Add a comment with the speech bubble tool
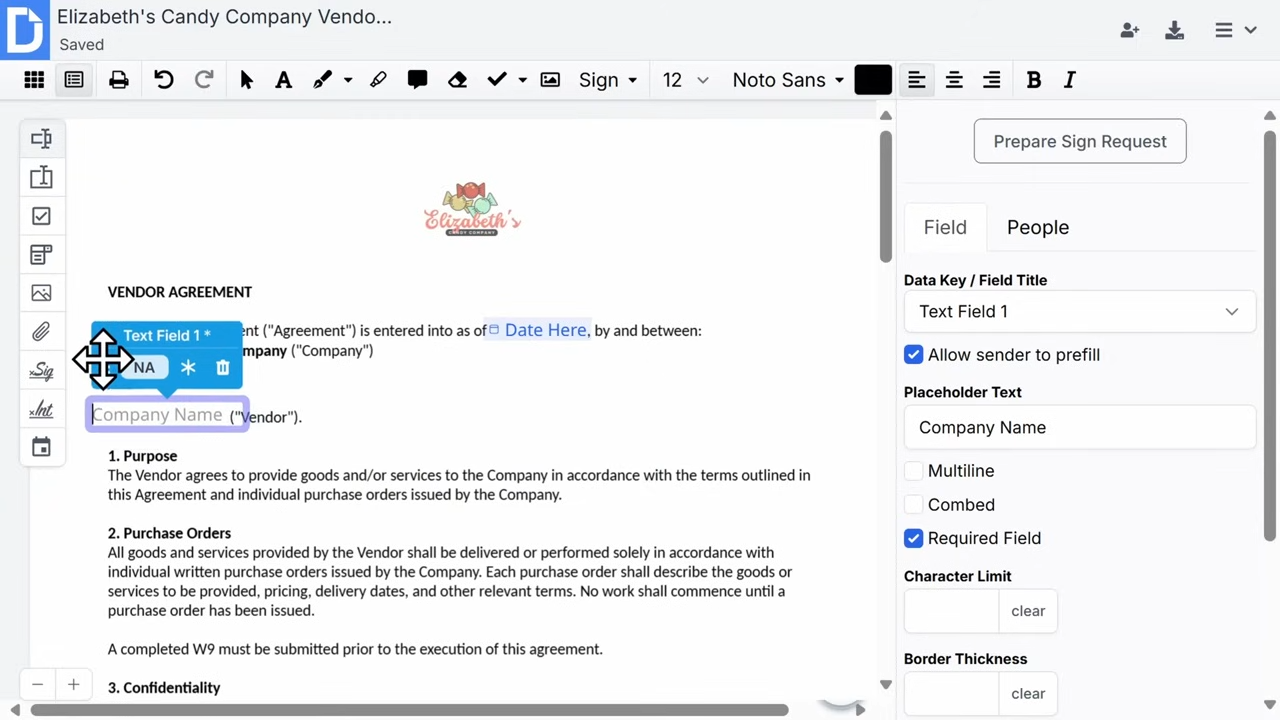 [x=418, y=80]
